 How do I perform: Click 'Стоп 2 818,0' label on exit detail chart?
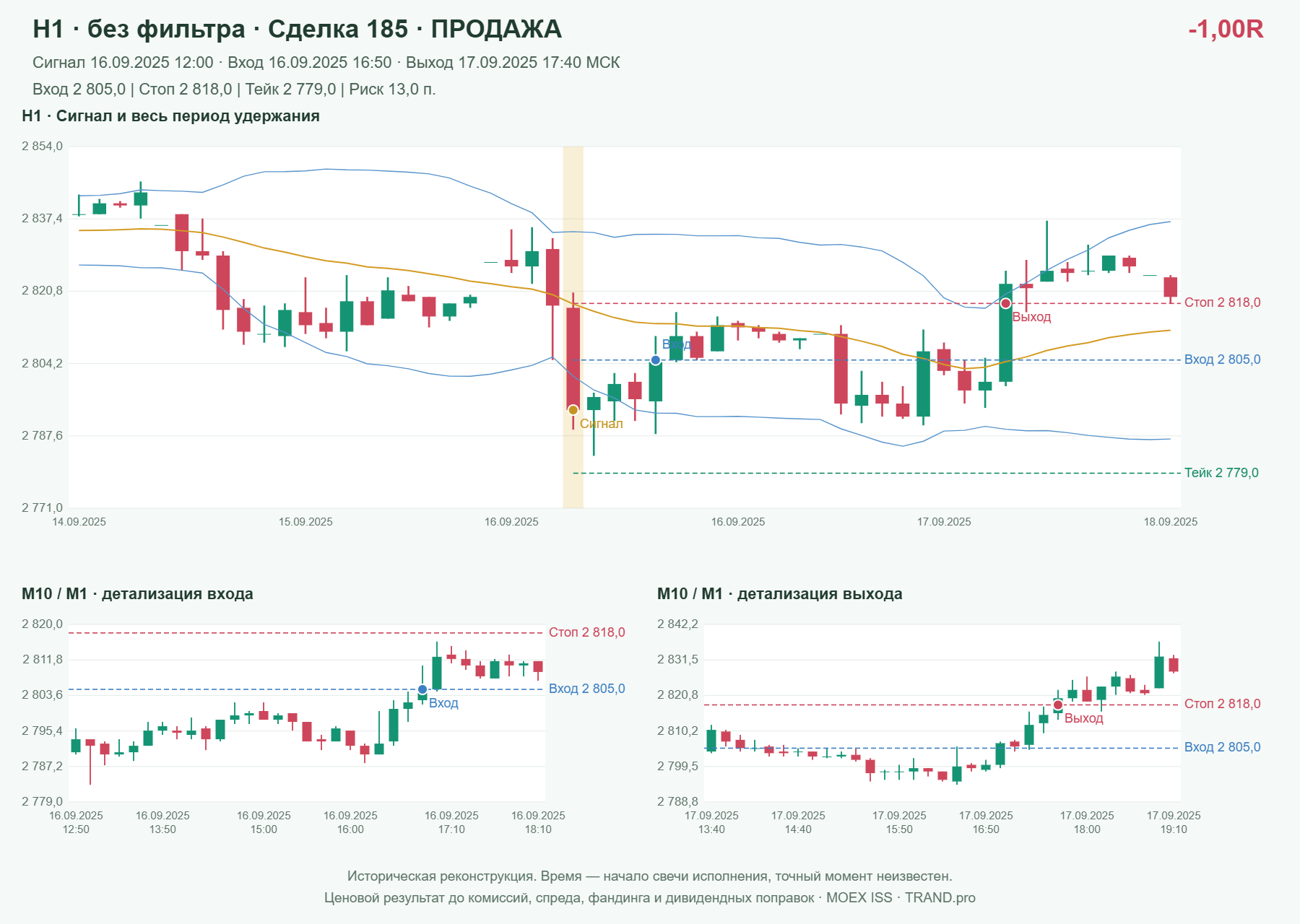tap(1222, 704)
